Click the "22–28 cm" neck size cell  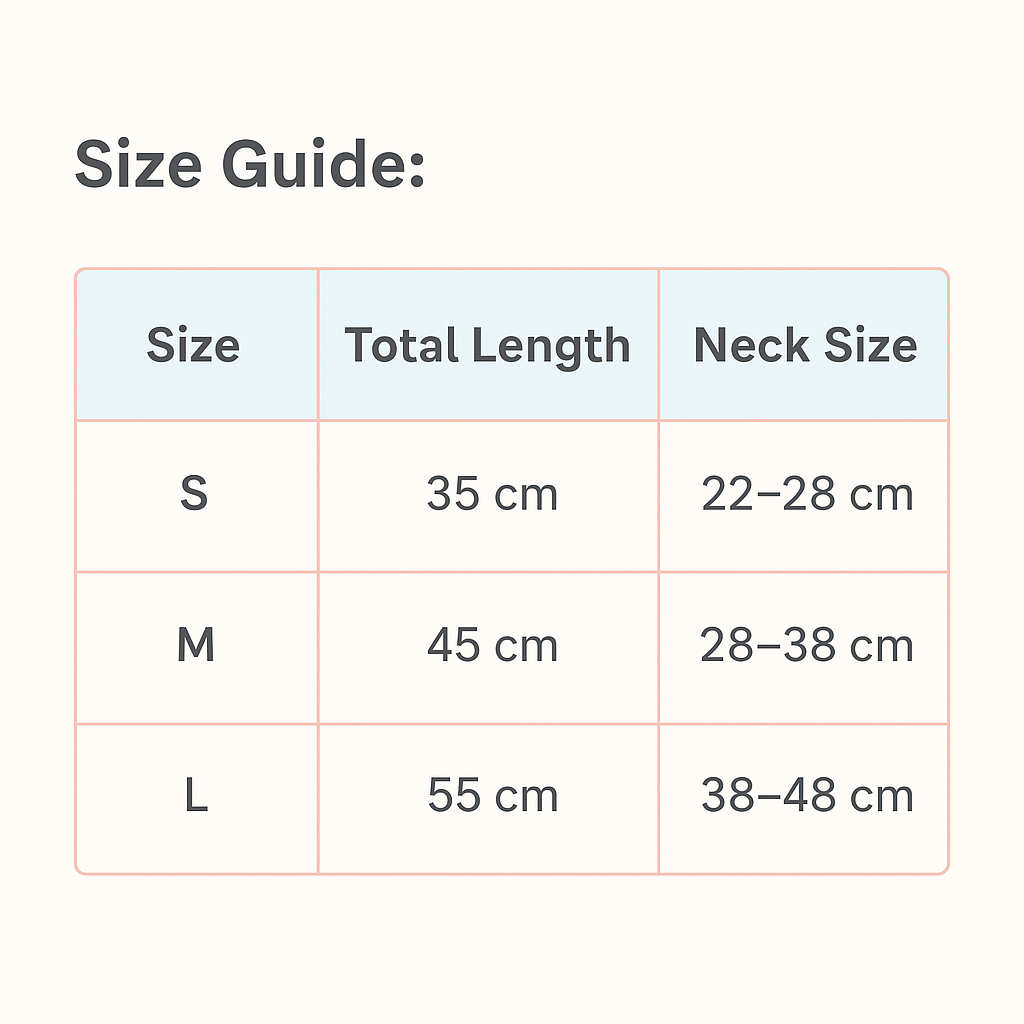tap(807, 495)
